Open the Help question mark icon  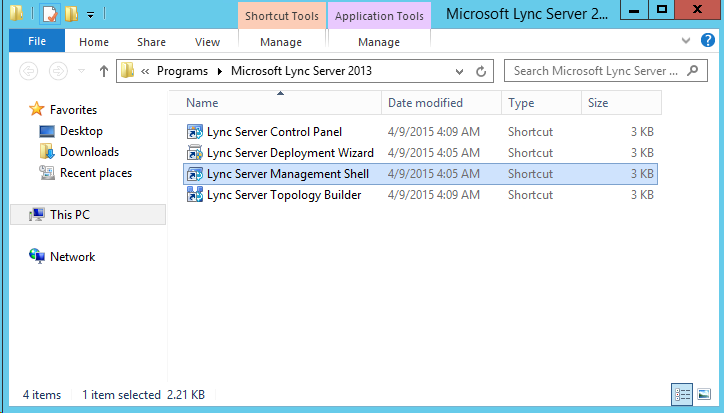click(x=707, y=40)
